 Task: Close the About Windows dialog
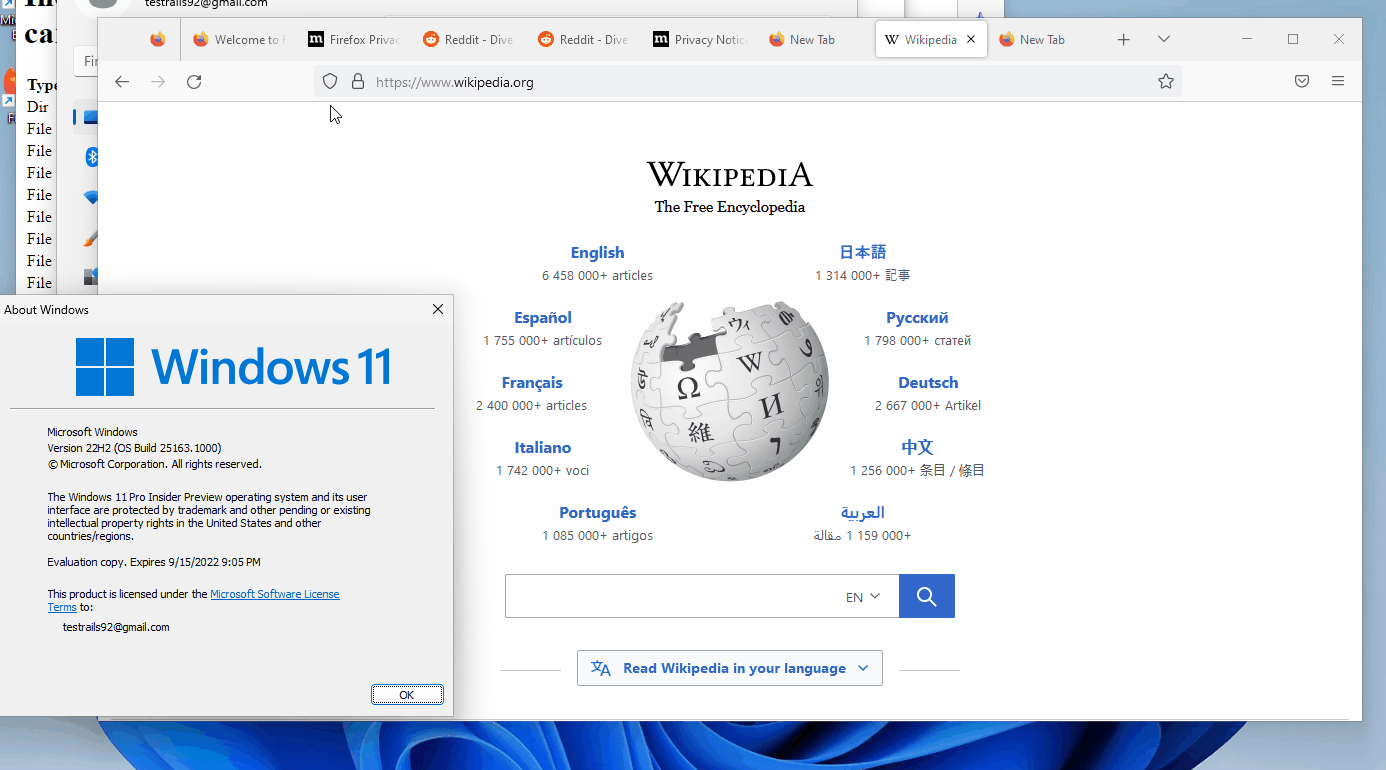point(438,310)
